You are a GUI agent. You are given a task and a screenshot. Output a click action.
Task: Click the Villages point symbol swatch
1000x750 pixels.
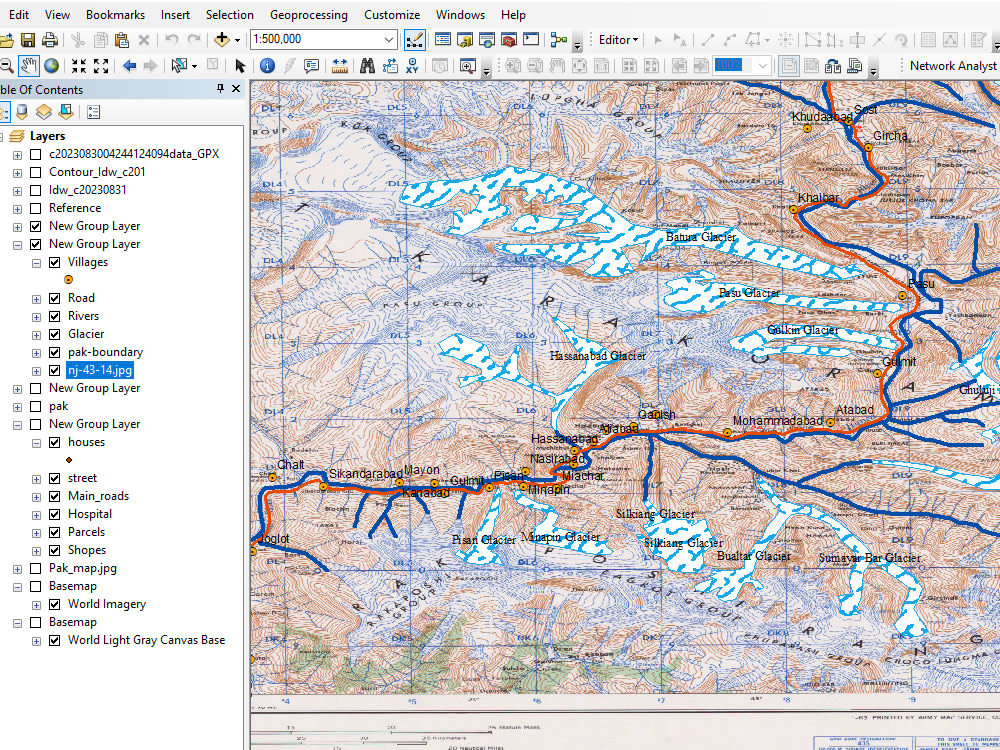click(x=67, y=279)
